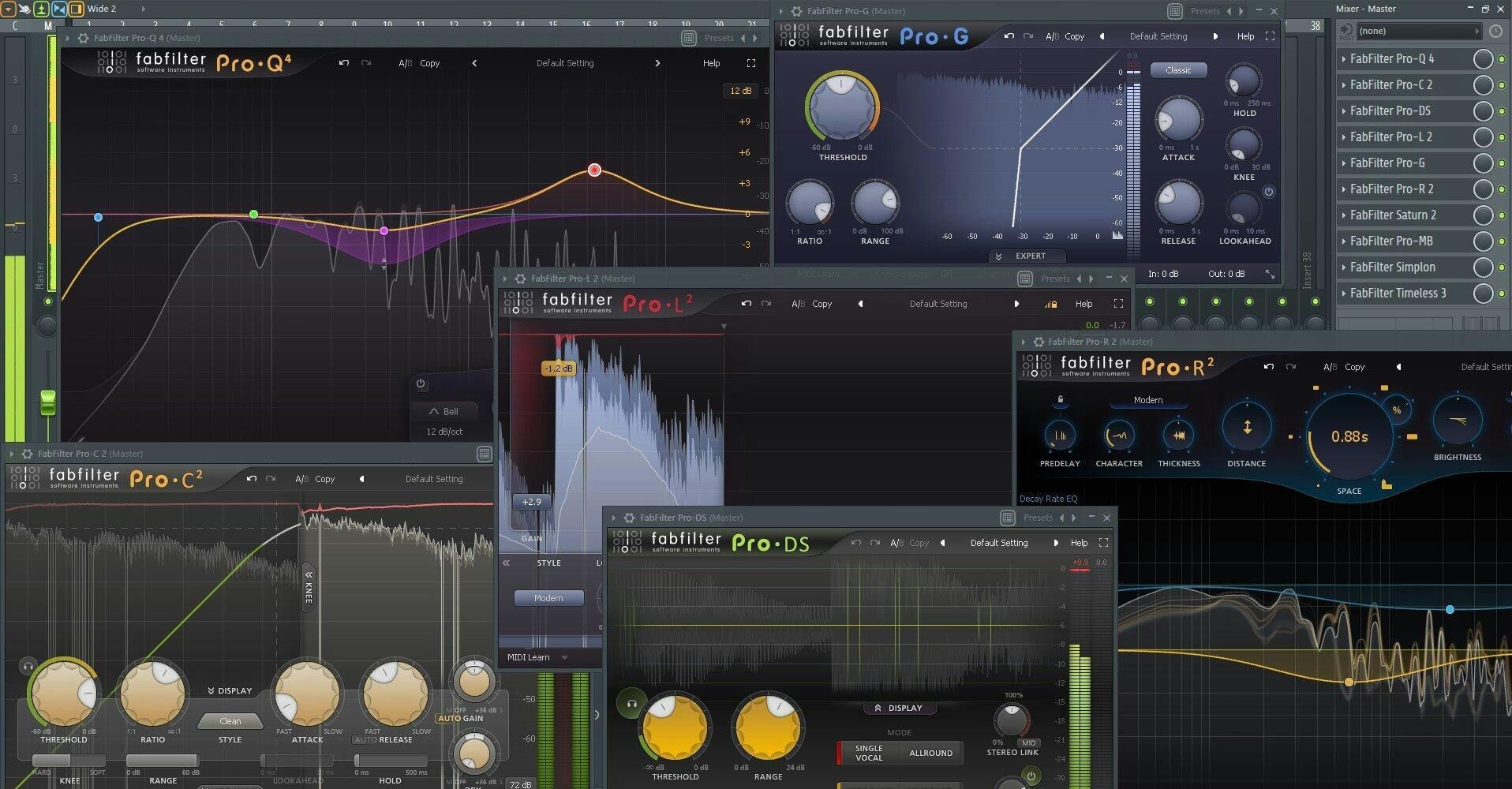
Task: Undo last change in Pro-Q 4
Action: pos(344,63)
